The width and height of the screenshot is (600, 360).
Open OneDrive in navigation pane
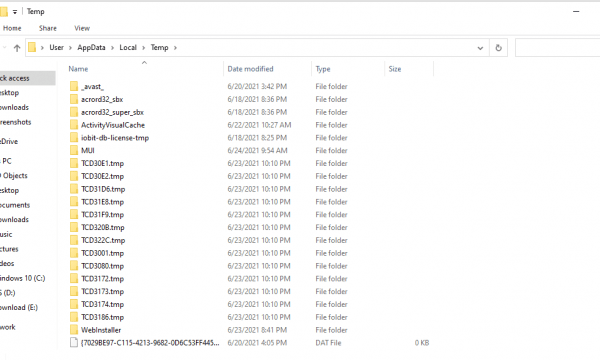point(9,141)
